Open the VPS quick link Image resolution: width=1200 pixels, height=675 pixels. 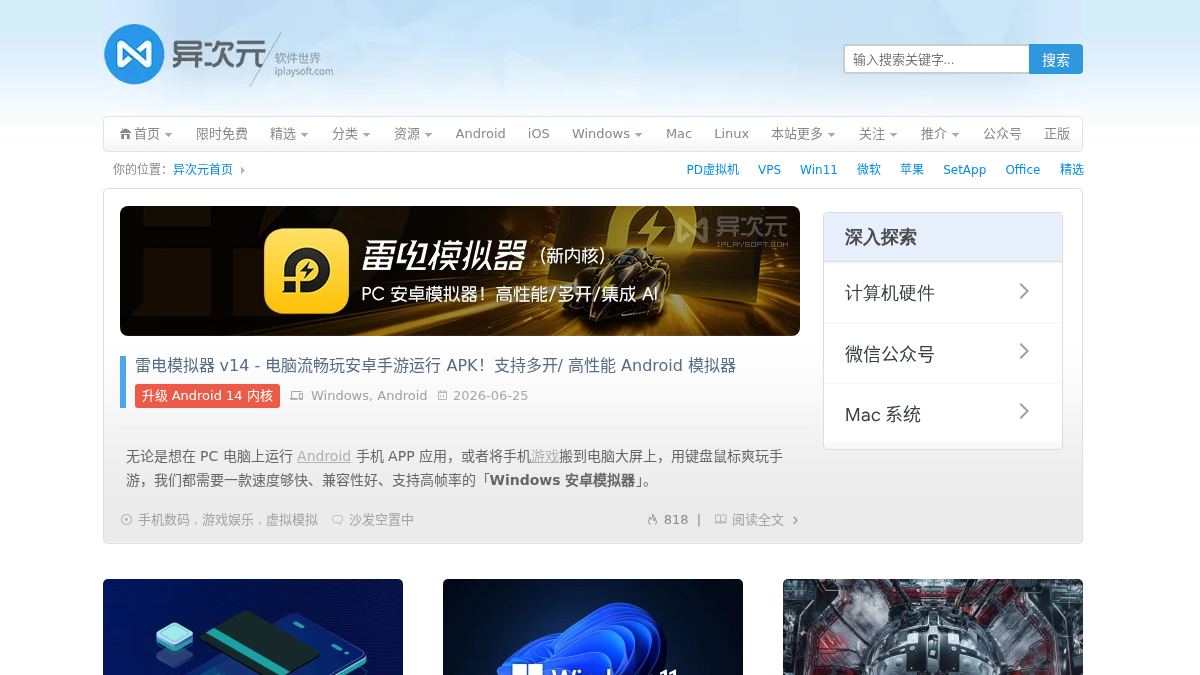(x=769, y=170)
